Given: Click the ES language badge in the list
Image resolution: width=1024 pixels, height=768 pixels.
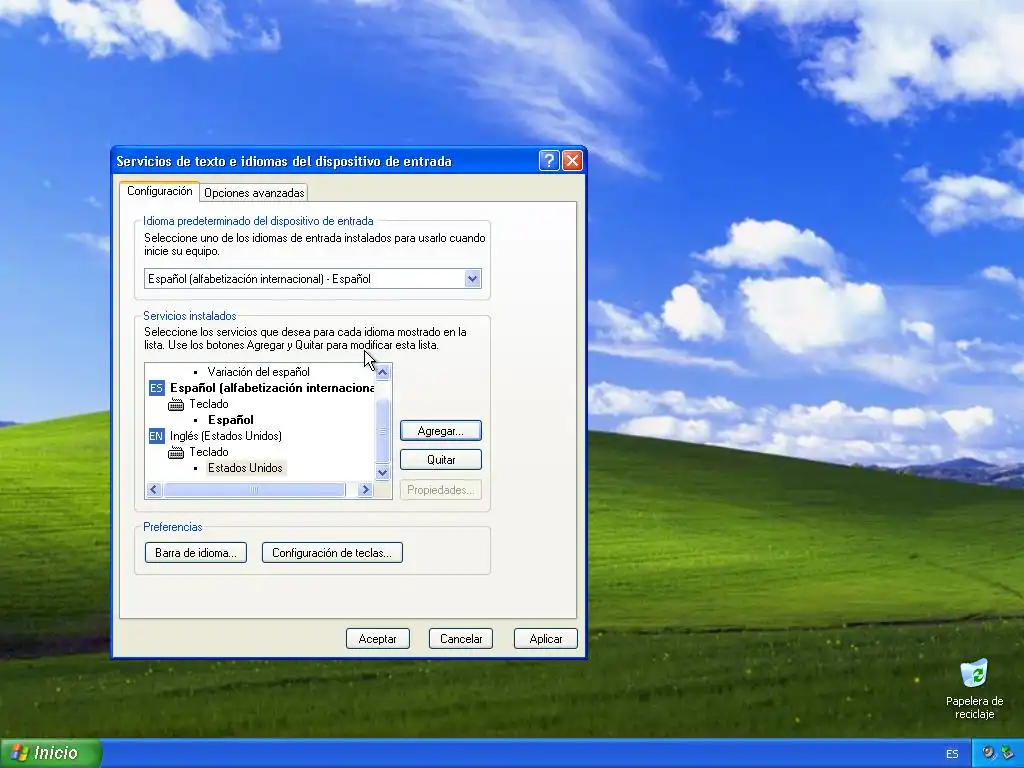Looking at the screenshot, I should point(156,388).
